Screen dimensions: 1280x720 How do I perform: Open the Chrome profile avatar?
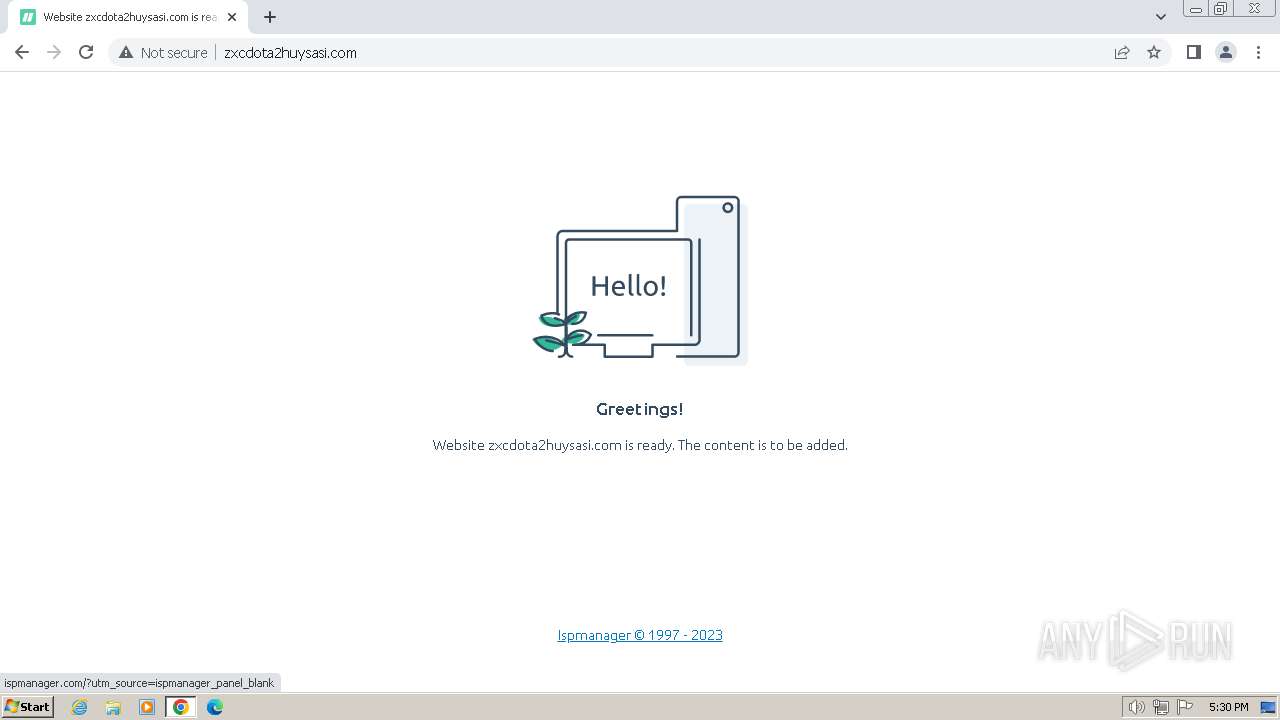pyautogui.click(x=1226, y=52)
